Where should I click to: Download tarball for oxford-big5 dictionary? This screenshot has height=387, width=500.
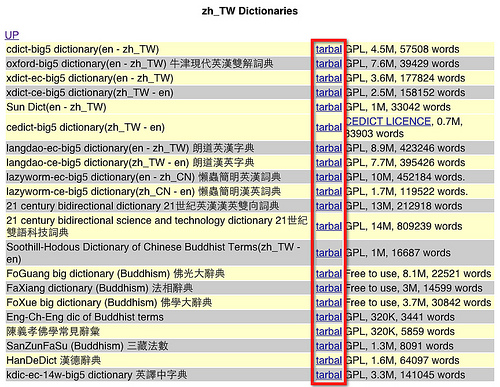329,64
